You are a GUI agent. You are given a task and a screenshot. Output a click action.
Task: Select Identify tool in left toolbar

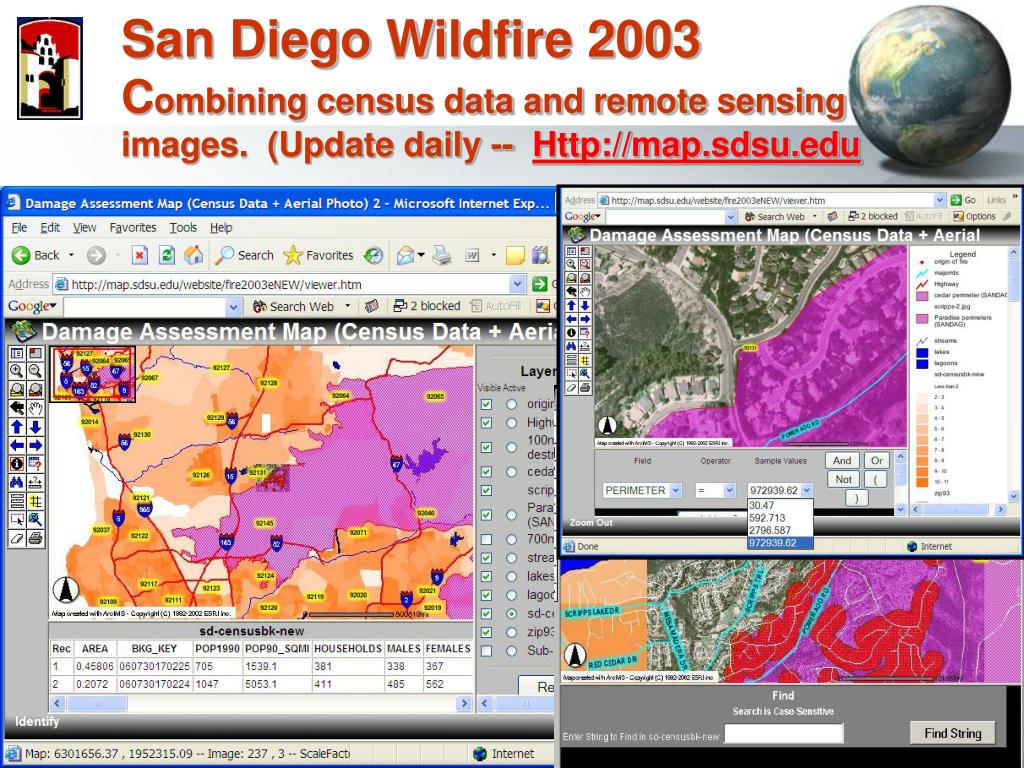[x=17, y=464]
